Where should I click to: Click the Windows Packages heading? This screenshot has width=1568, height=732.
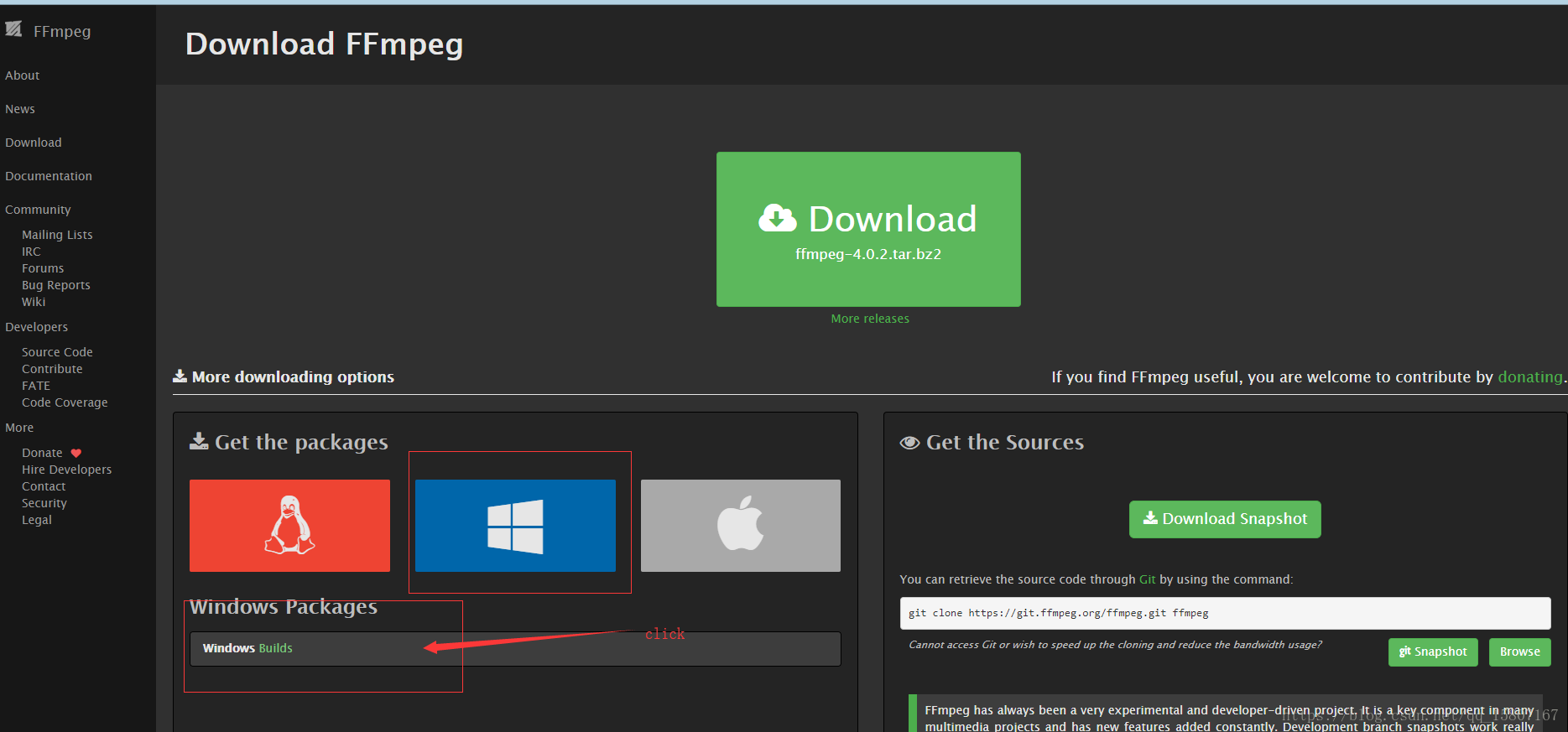pyautogui.click(x=284, y=606)
